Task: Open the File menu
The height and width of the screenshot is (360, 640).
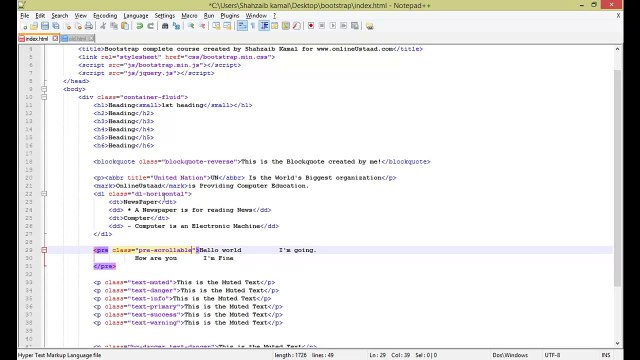Action: [25, 16]
